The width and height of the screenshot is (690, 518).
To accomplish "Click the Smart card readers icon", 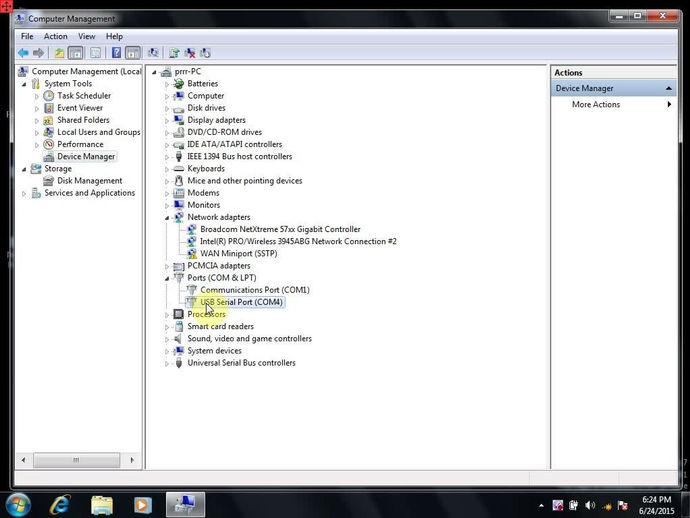I will click(x=178, y=326).
